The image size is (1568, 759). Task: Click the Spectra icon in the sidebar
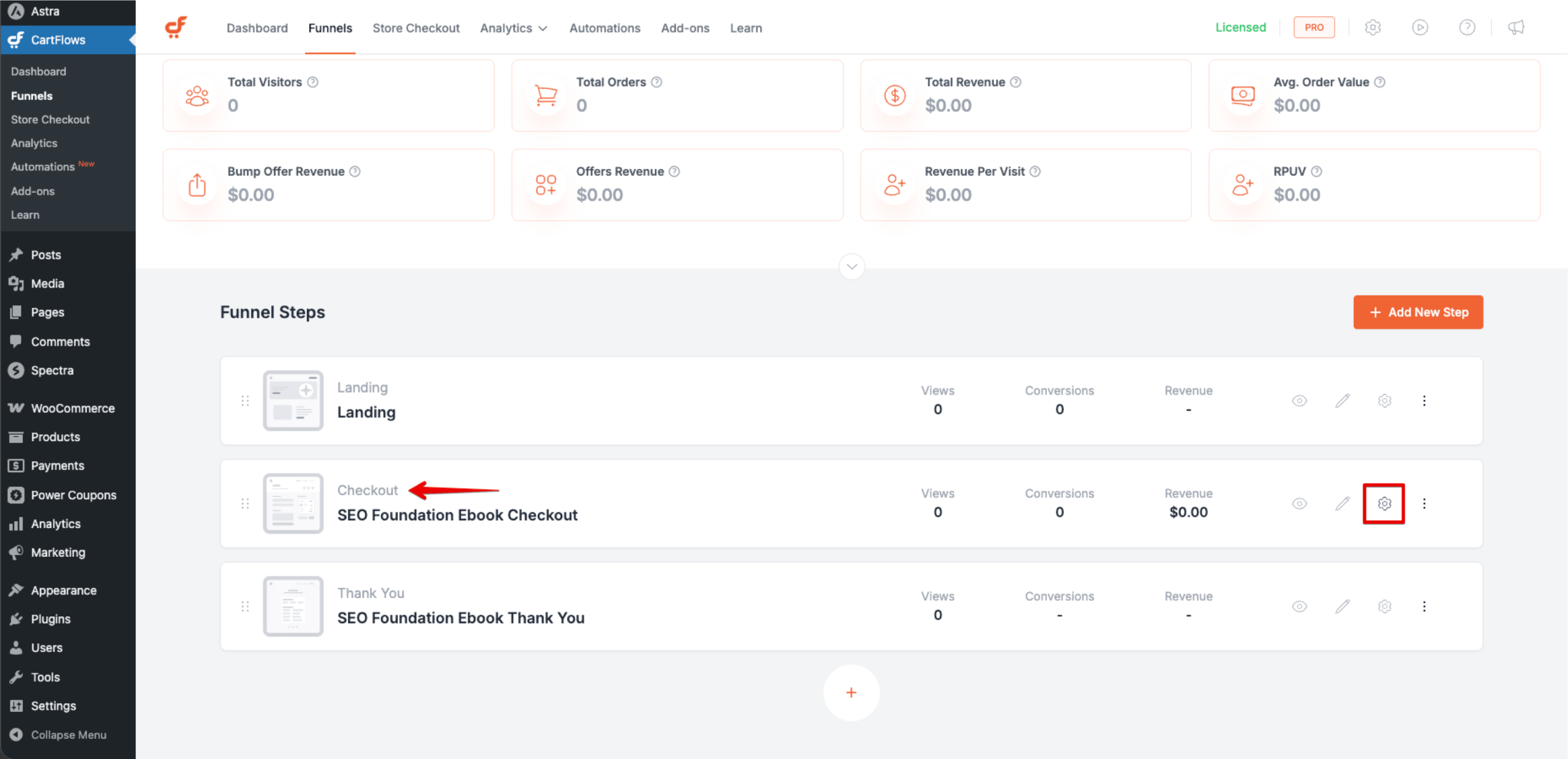pyautogui.click(x=16, y=370)
